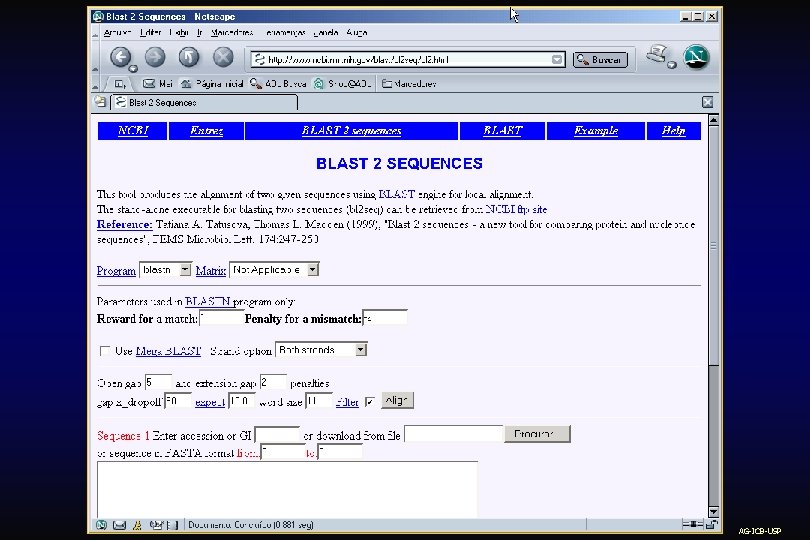Viewport: 810px width, 540px height.
Task: Follow the BLAST link in blue navigation bar
Action: click(502, 131)
